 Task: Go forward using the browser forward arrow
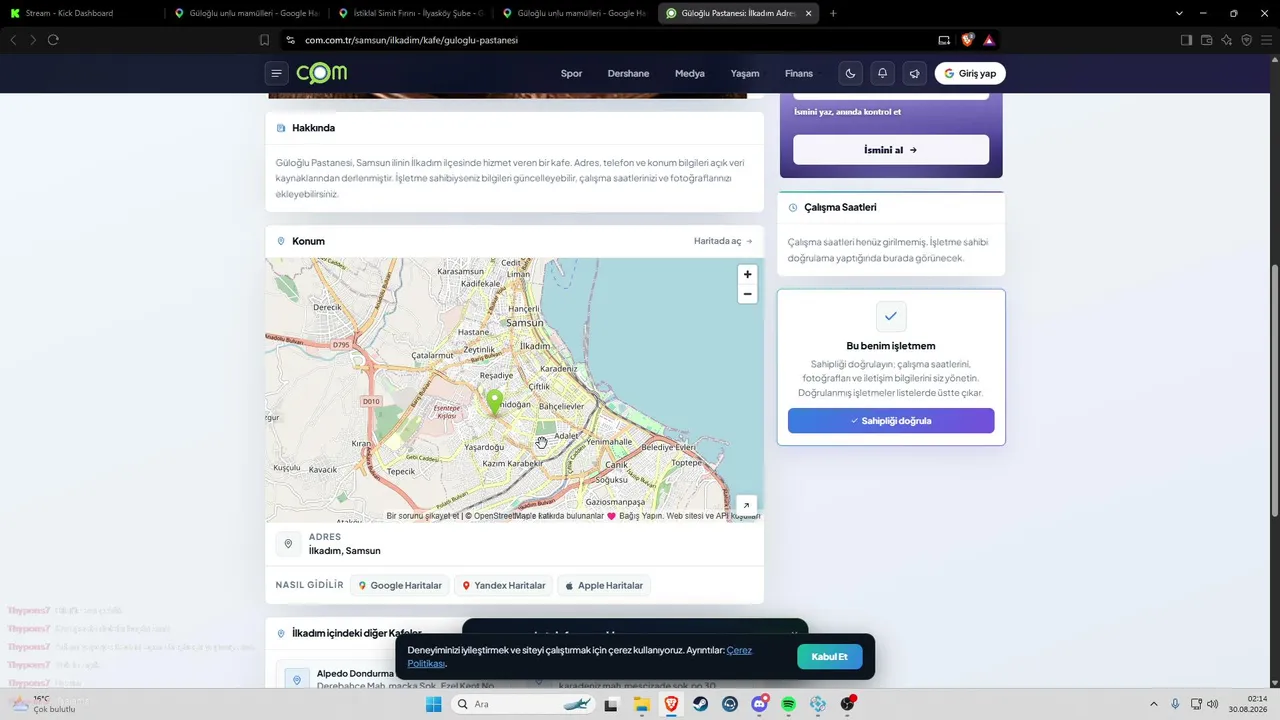pos(33,40)
